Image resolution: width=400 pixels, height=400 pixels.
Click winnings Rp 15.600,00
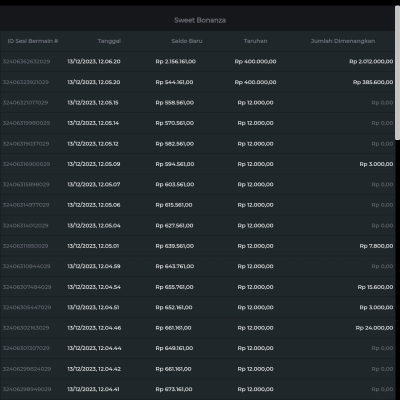[x=375, y=287]
